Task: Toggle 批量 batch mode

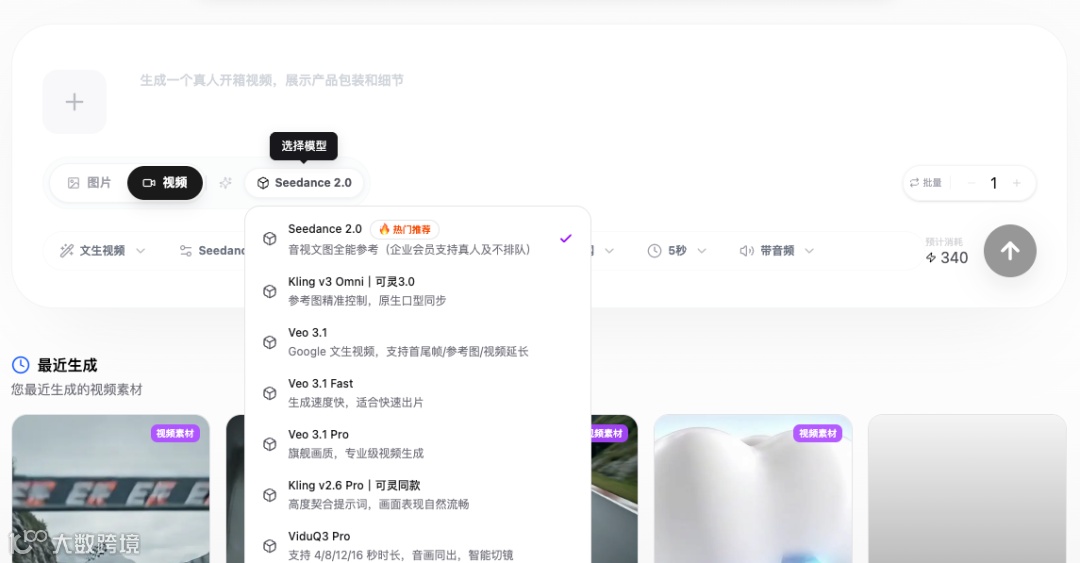Action: pos(926,183)
